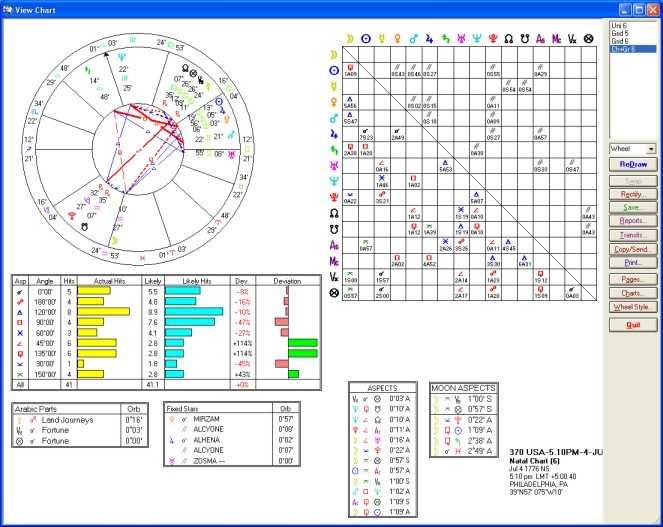This screenshot has width=663, height=527.
Task: Click the Part of Fortune row header glyph
Action: point(334,293)
